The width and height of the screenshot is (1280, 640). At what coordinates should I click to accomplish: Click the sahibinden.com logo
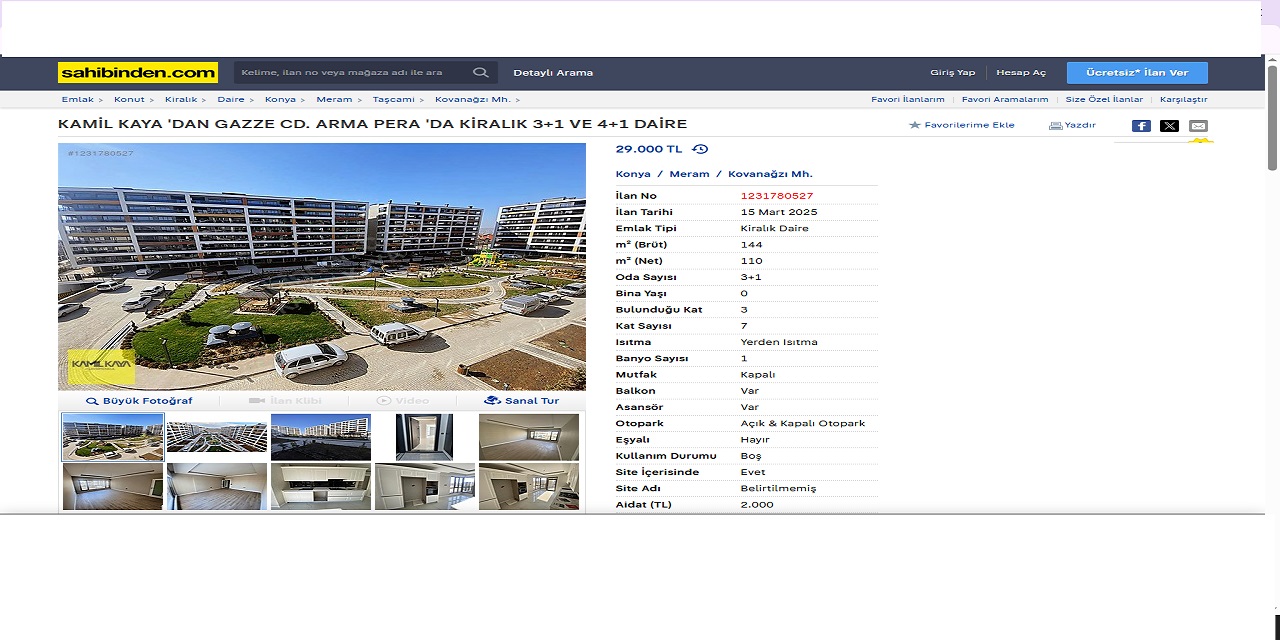(x=137, y=72)
